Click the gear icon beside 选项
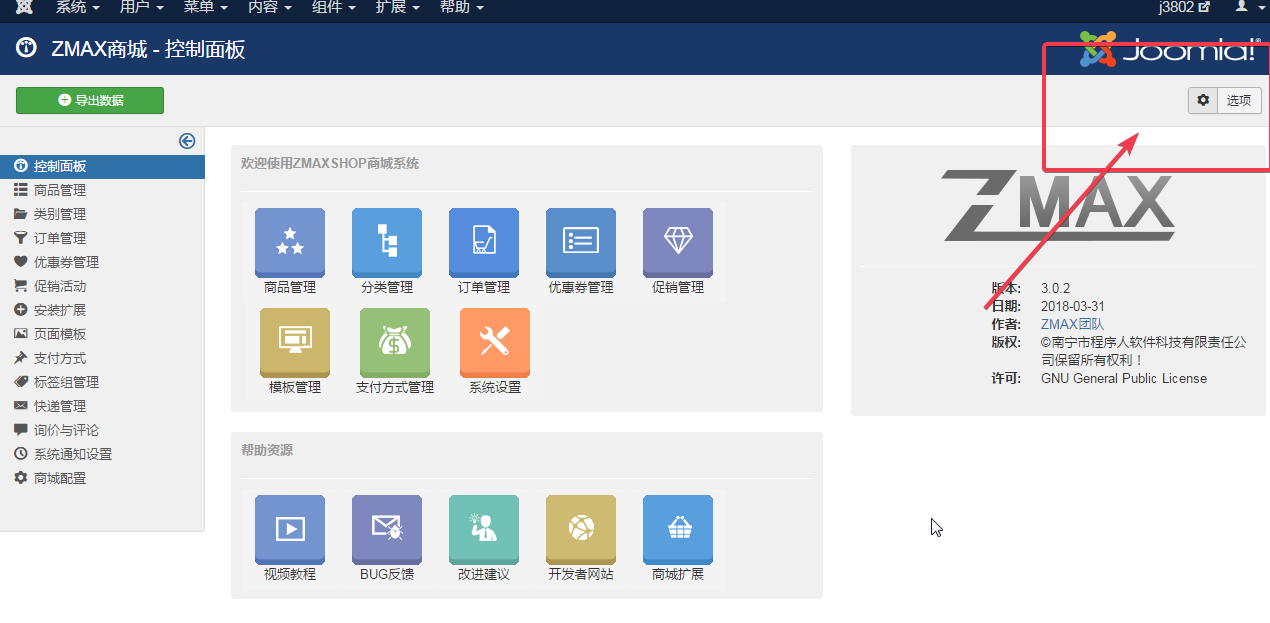This screenshot has width=1270, height=623. (x=1203, y=100)
